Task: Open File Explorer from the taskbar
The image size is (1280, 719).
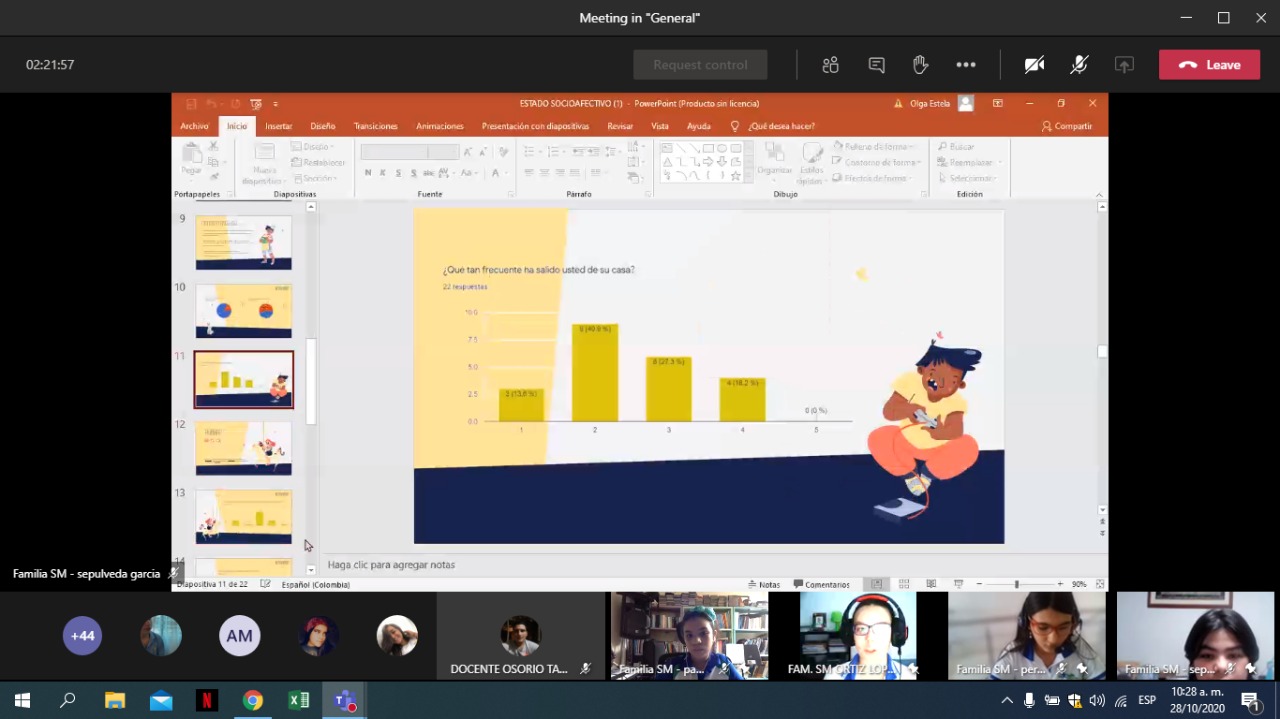Action: (115, 701)
